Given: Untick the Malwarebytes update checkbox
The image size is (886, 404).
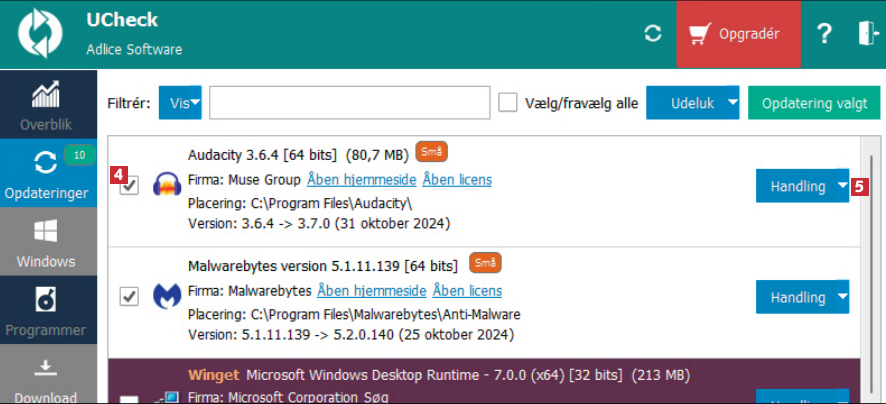Looking at the screenshot, I should click(129, 297).
